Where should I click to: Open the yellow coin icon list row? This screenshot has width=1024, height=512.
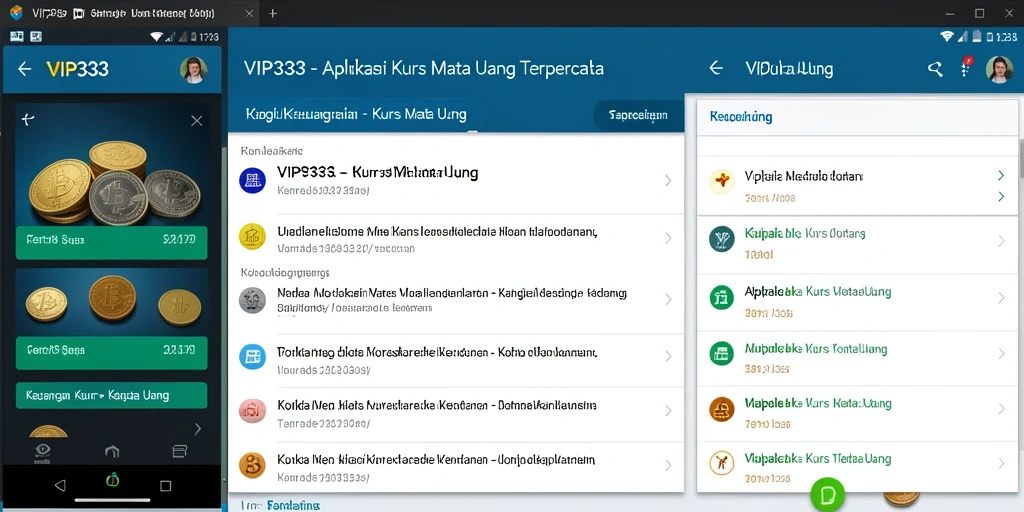coord(456,238)
